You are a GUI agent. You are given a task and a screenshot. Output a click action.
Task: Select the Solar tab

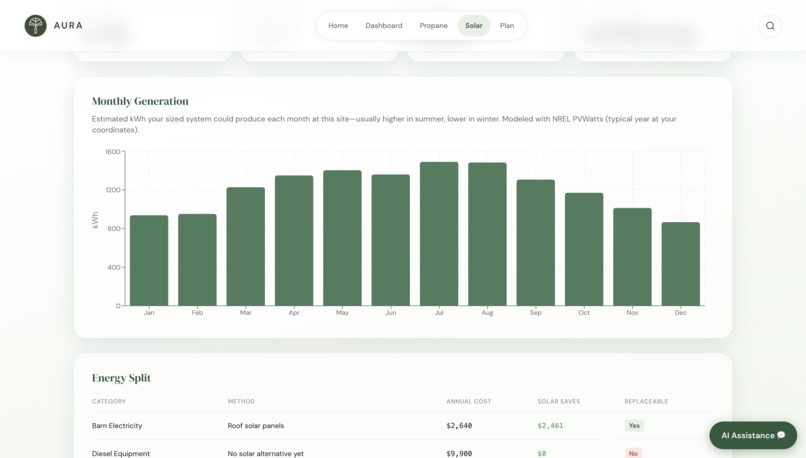point(474,26)
